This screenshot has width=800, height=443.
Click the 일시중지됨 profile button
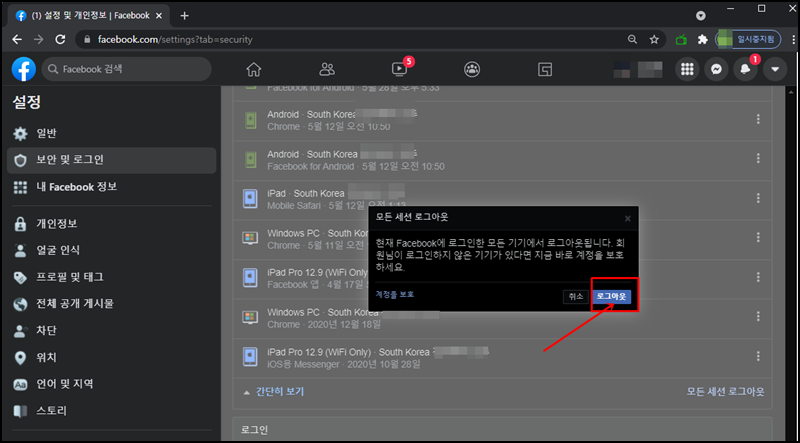point(748,39)
